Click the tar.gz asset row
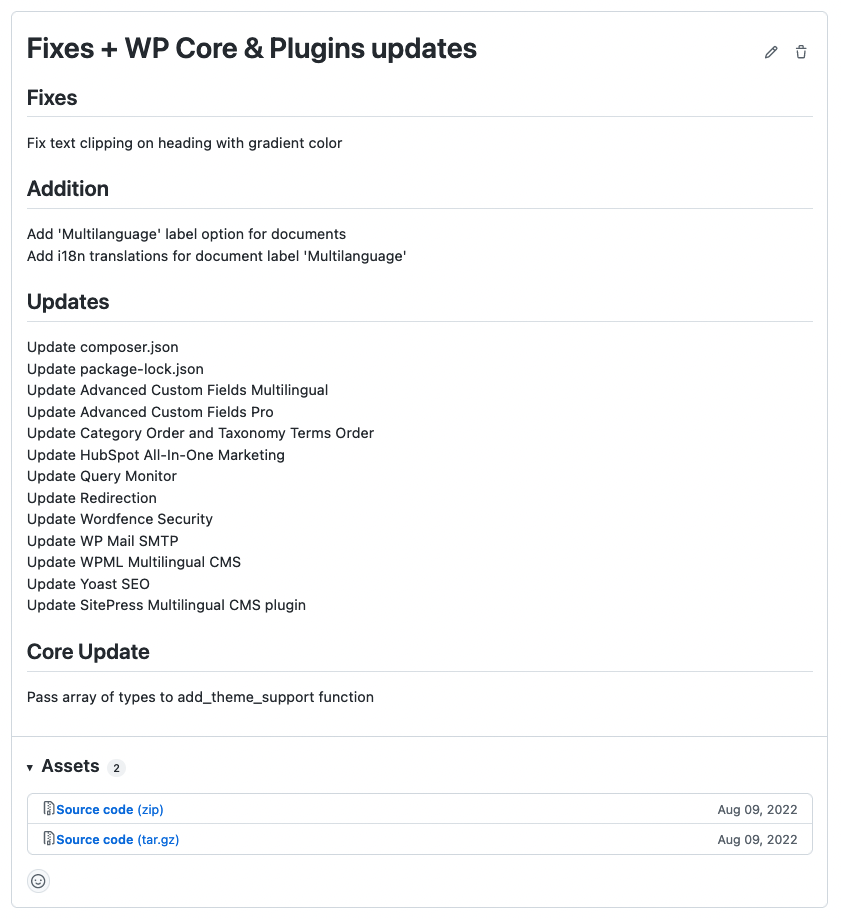Screen dimensions: 841x919 pyautogui.click(x=420, y=839)
